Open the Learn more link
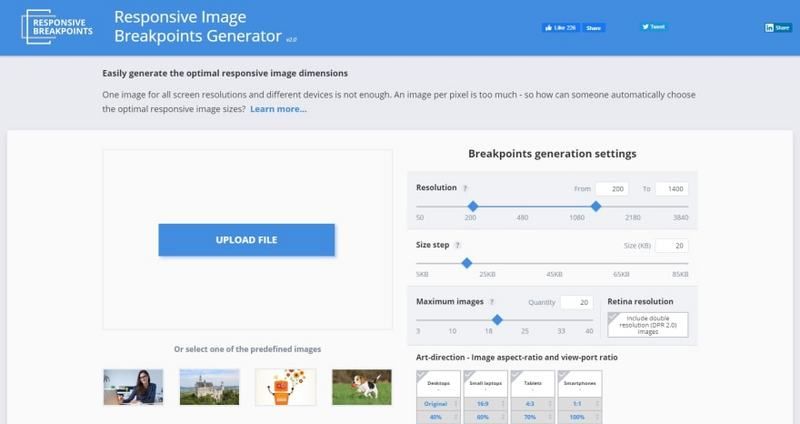This screenshot has width=800, height=424. (278, 108)
